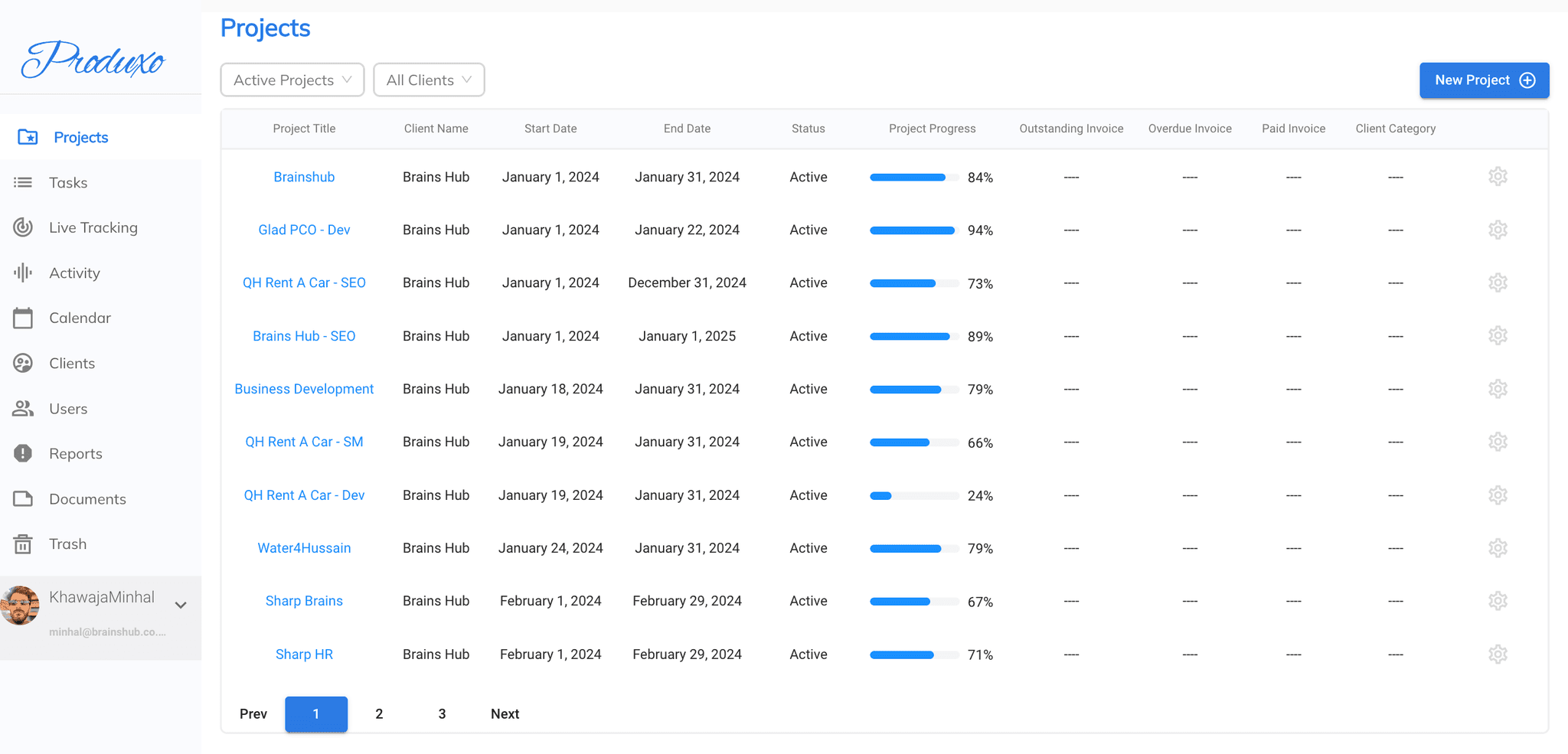Open Live Tracking from the sidebar
The height and width of the screenshot is (754, 1568).
tap(23, 227)
